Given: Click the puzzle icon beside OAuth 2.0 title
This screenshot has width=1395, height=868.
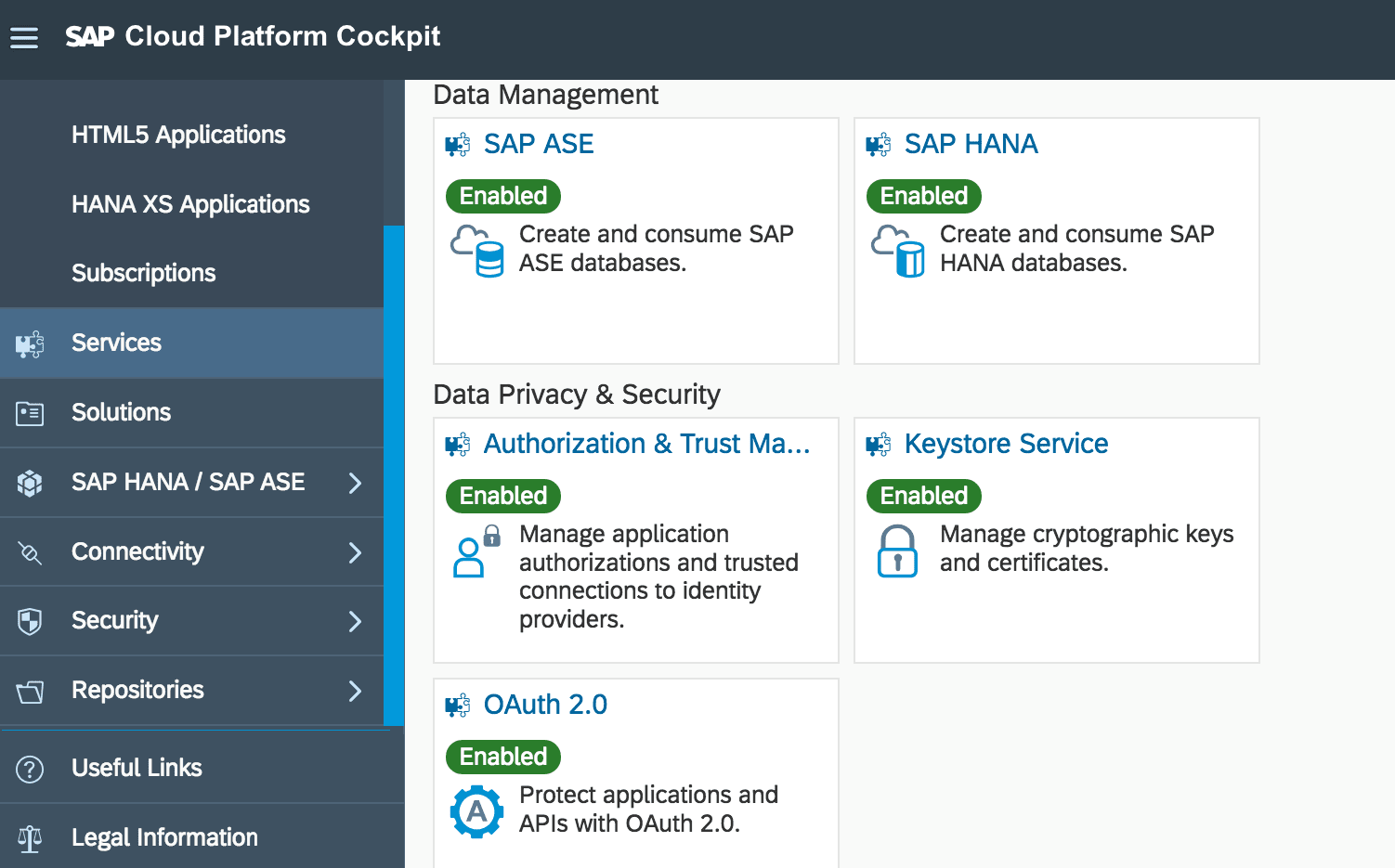Looking at the screenshot, I should point(458,706).
